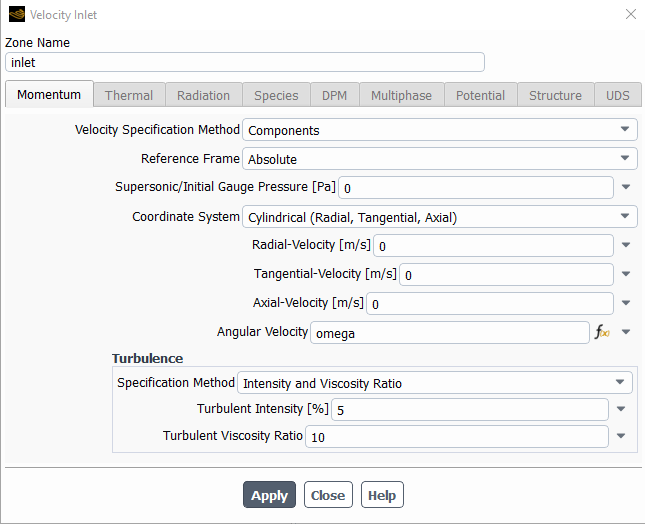Open options arrow next to Radial-Velocity field
The height and width of the screenshot is (524, 645).
pos(626,245)
